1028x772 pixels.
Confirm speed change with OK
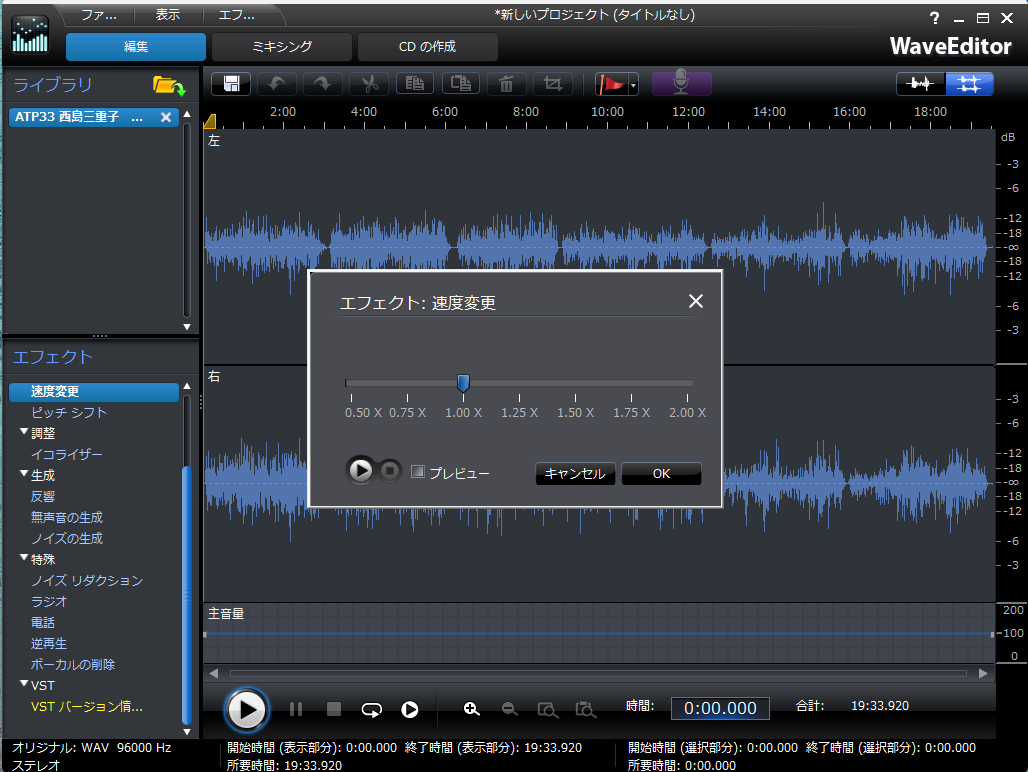point(661,474)
